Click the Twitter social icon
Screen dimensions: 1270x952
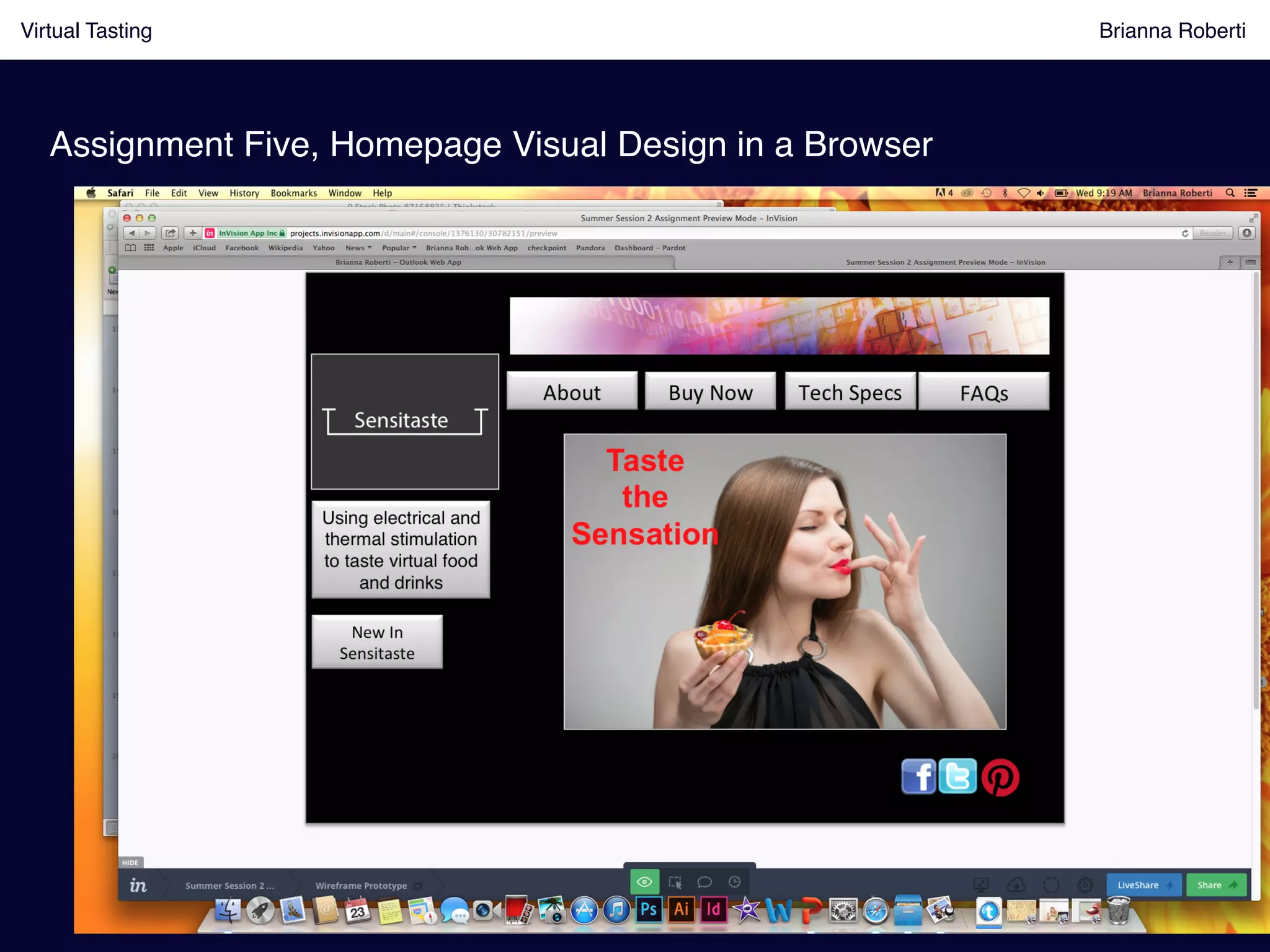[957, 776]
